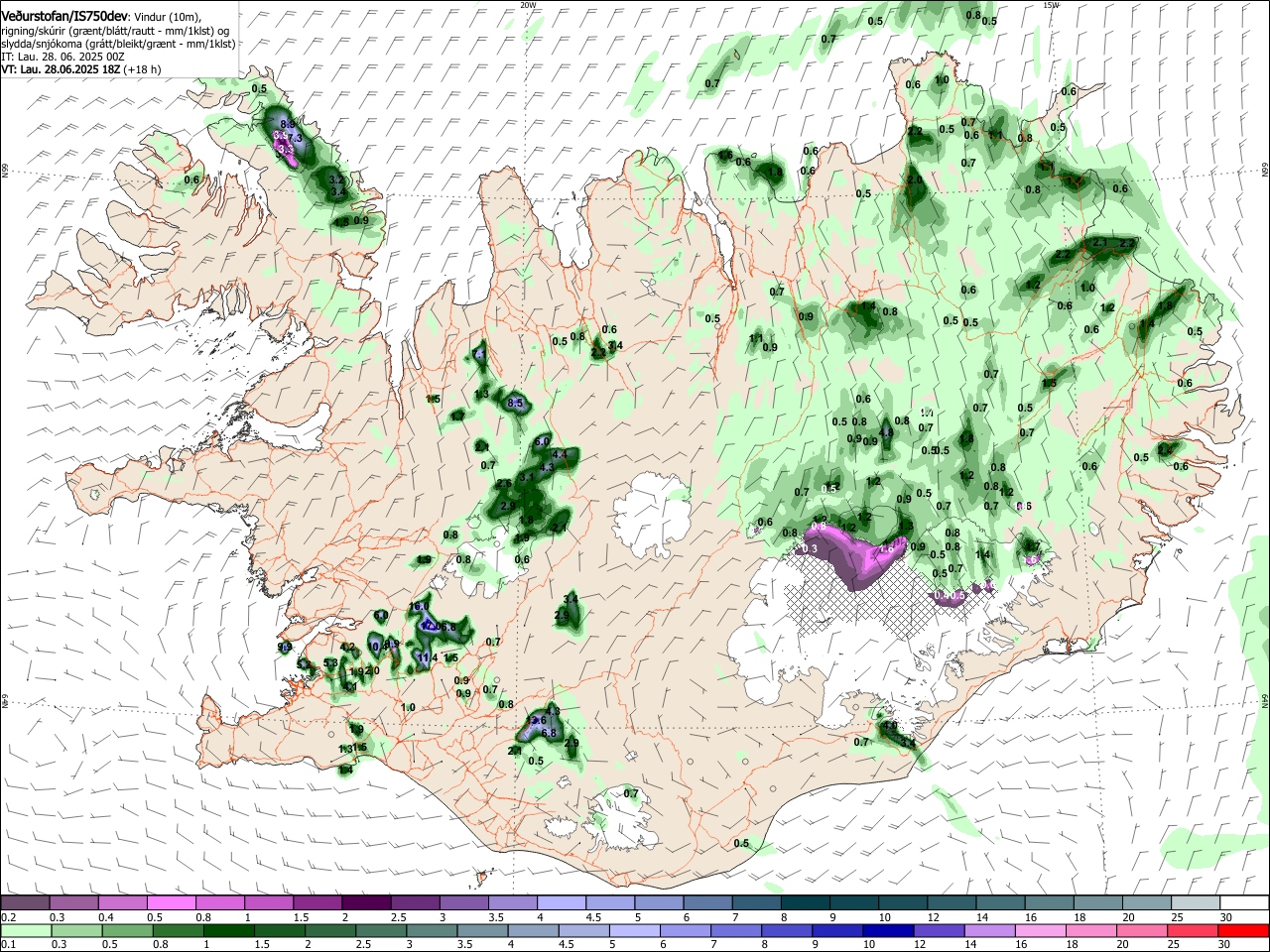Viewport: 1270px width, 952px height.
Task: Select the white final snow legend swatch
Action: point(1243,902)
